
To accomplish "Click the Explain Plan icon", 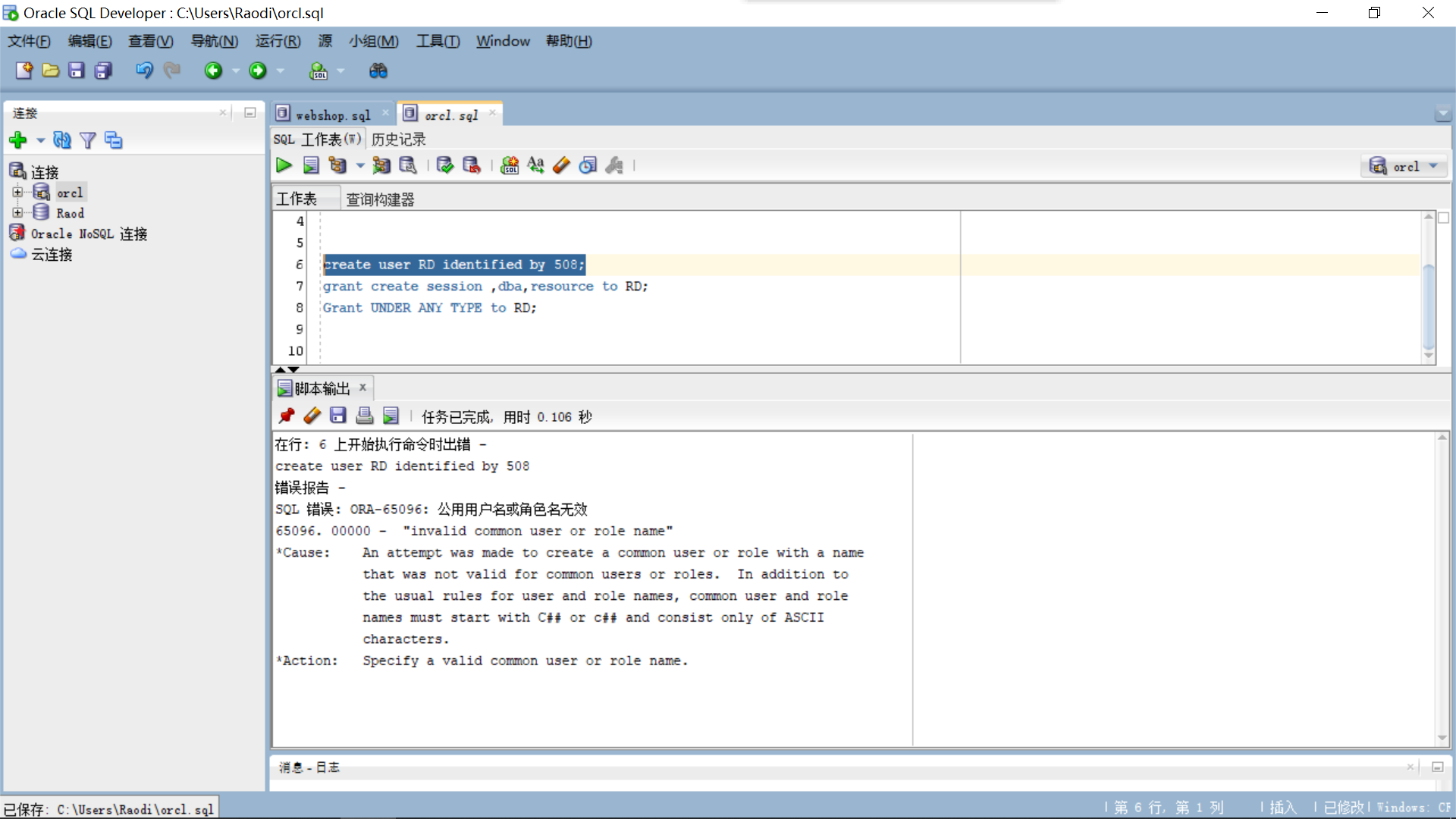I will click(337, 165).
